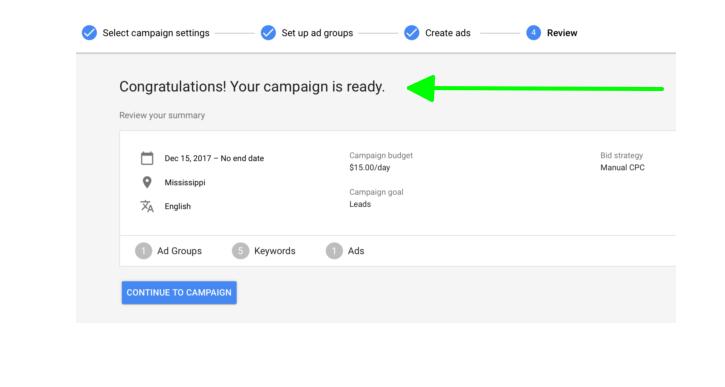
Task: Select the Review step label
Action: (562, 33)
